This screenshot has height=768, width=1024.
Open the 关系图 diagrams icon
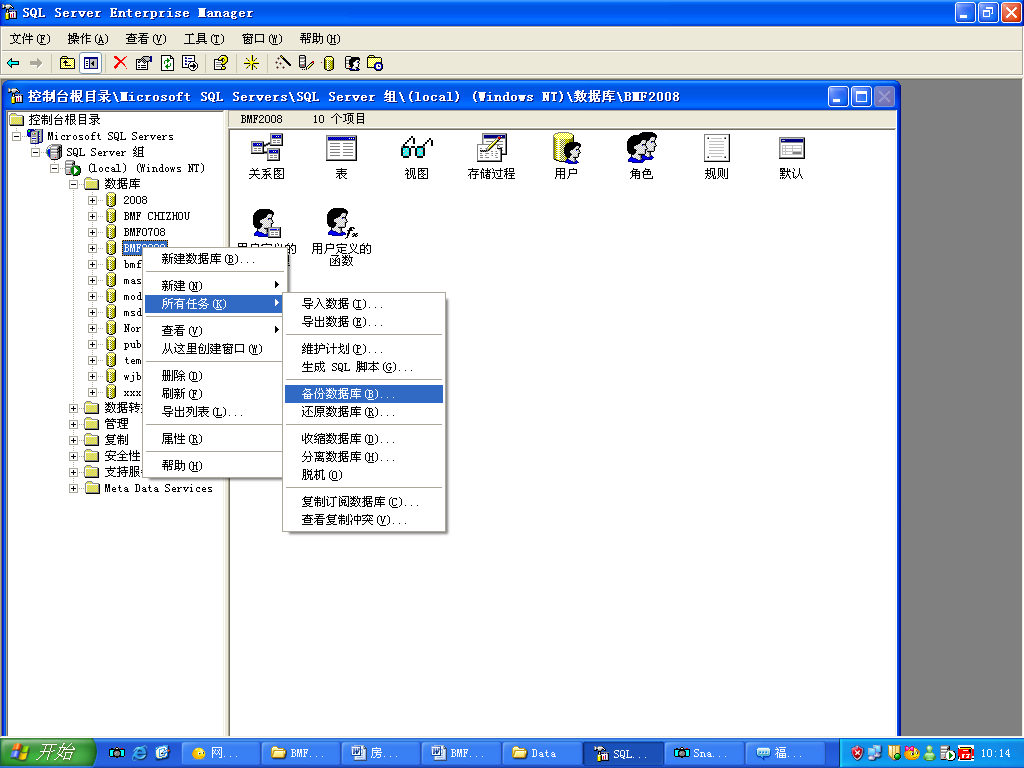266,157
